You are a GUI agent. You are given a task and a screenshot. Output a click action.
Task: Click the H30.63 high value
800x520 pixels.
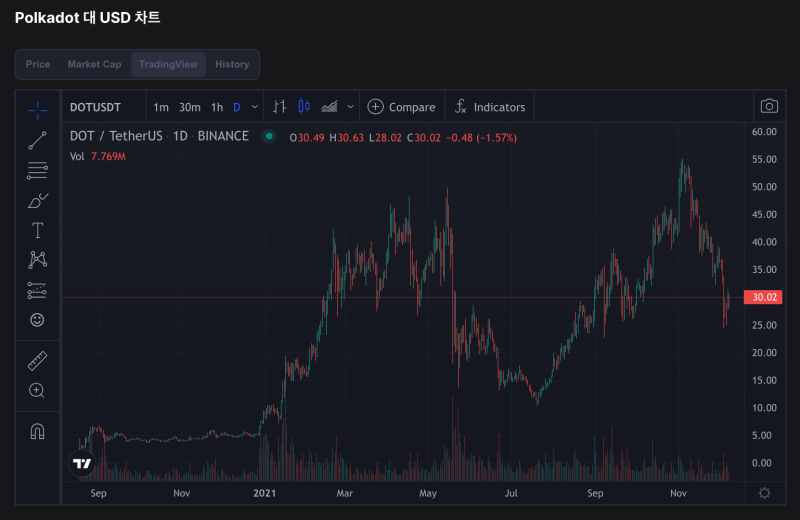[346, 138]
